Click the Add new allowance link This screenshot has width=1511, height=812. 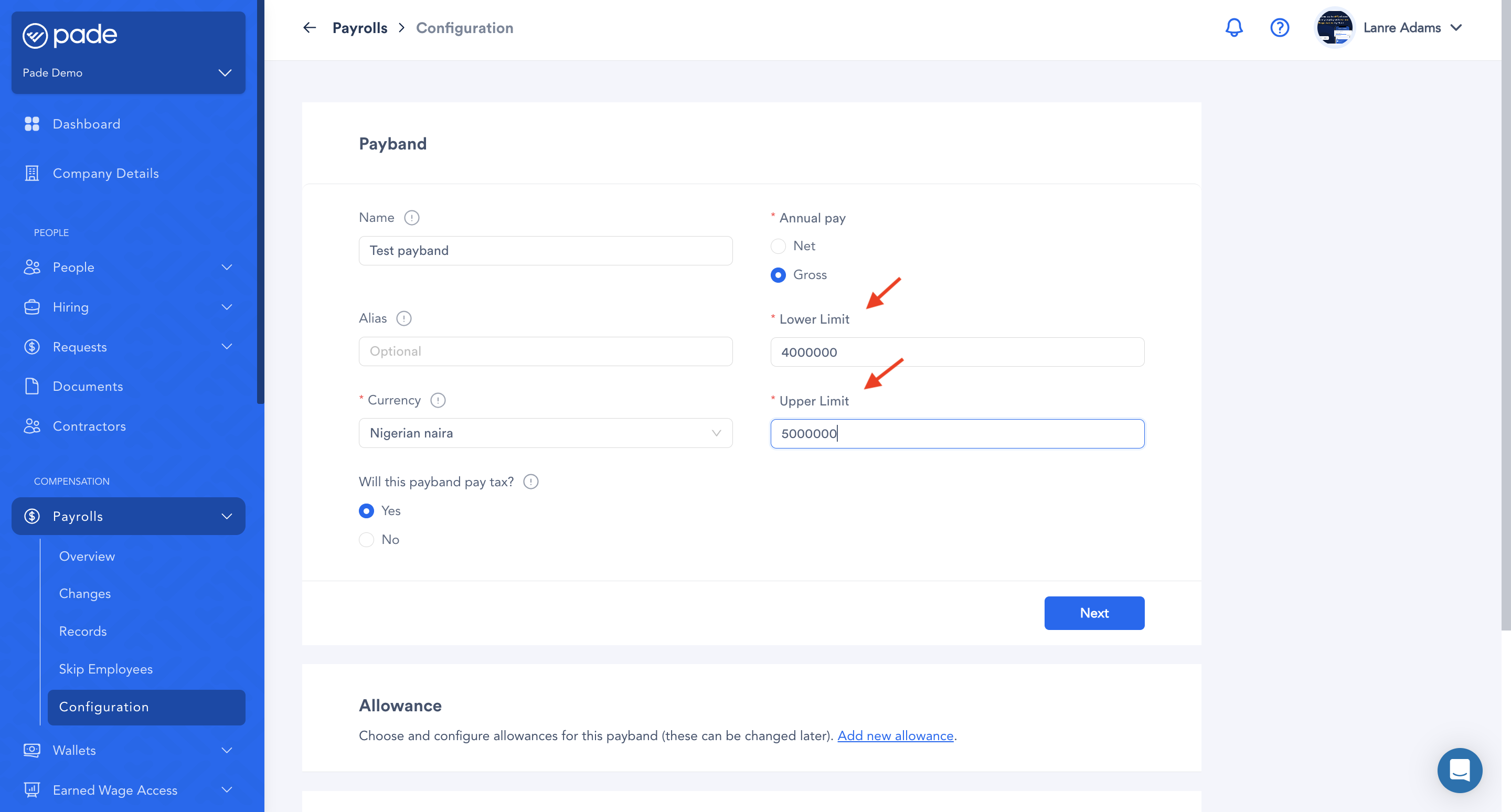coord(895,736)
